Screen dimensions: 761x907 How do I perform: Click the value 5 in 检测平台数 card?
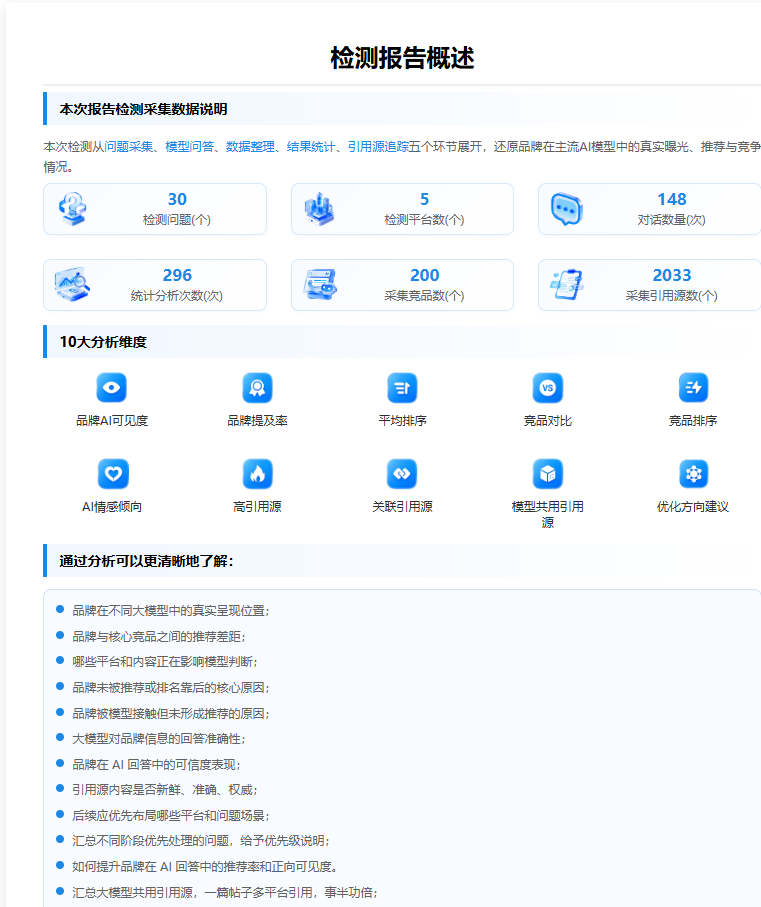[x=424, y=200]
